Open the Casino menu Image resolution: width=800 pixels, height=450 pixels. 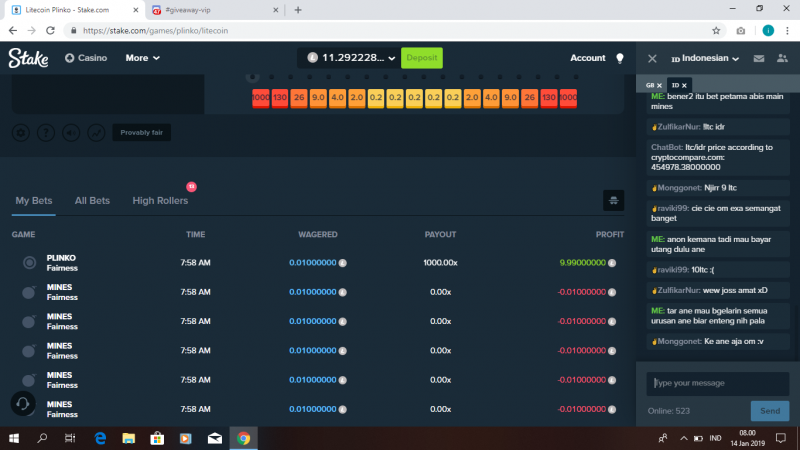click(86, 58)
